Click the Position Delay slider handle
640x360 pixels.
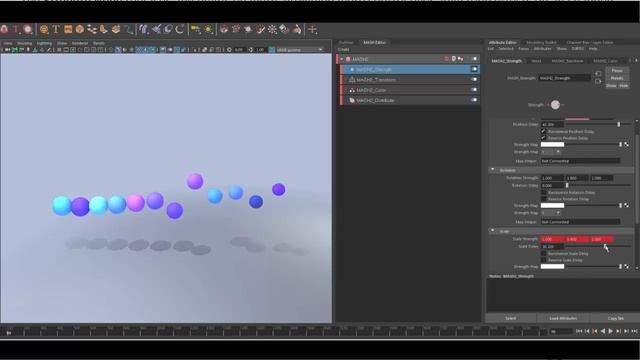click(619, 124)
